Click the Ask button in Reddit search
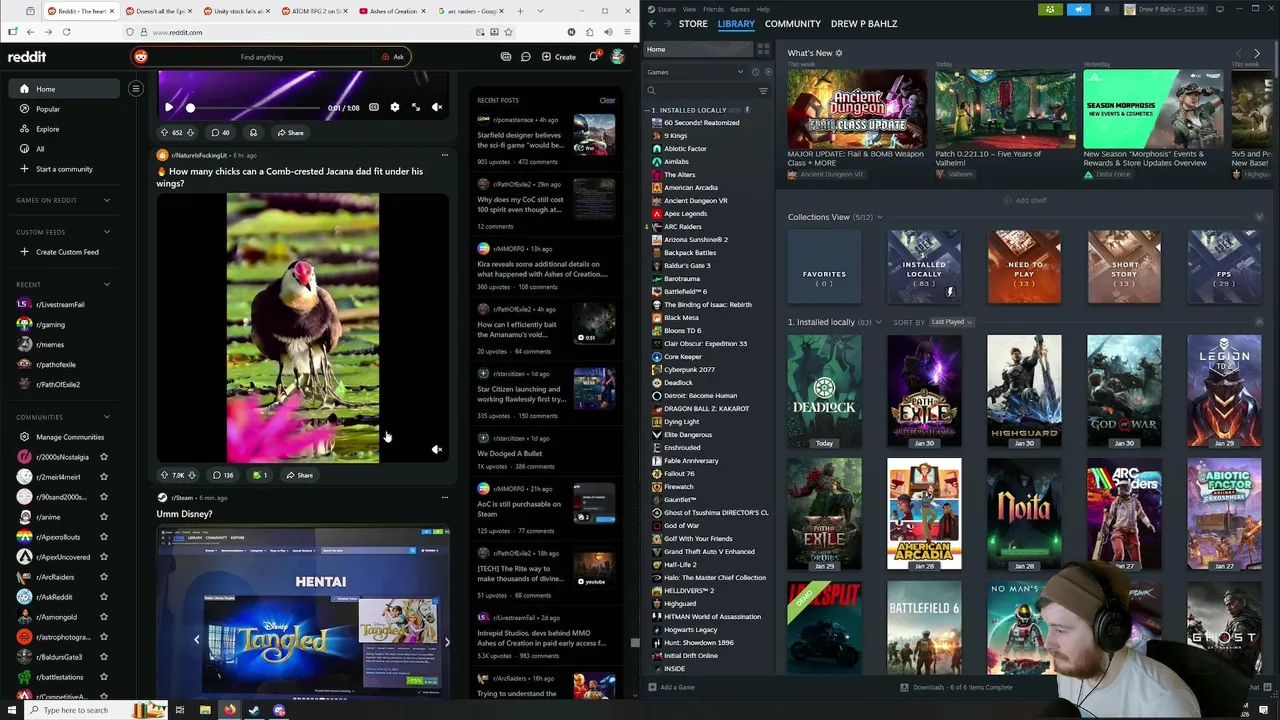 (393, 57)
